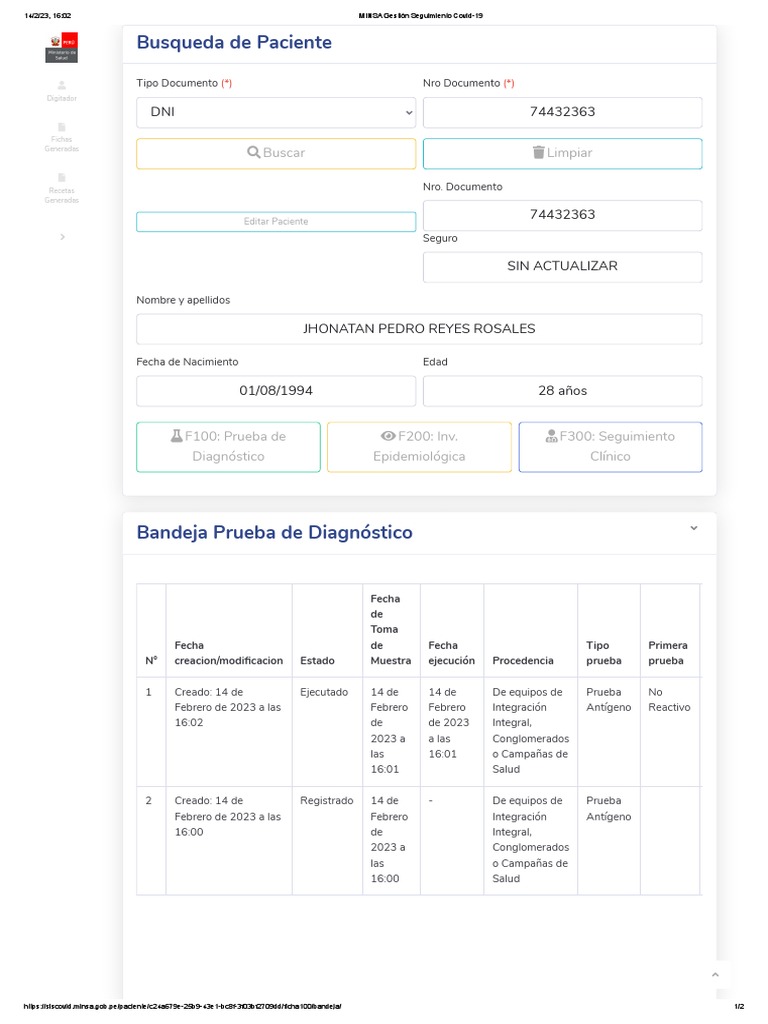Open Recetas Generadas document icon
This screenshot has height=1024, width=768.
(61, 178)
